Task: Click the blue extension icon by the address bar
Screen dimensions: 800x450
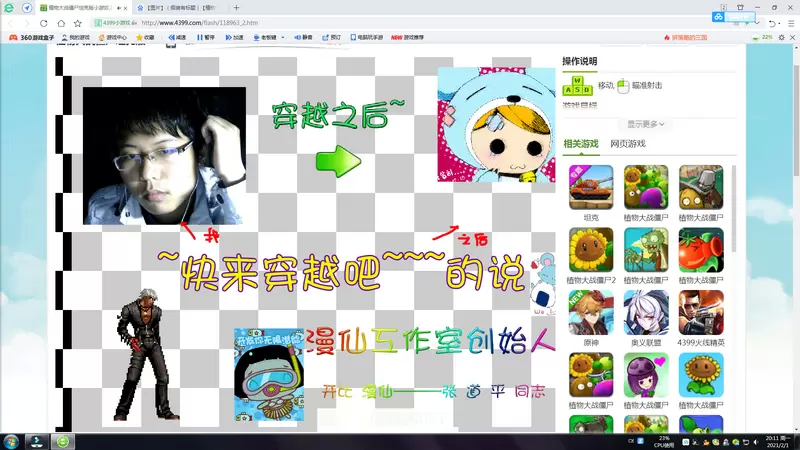Action: (x=718, y=17)
